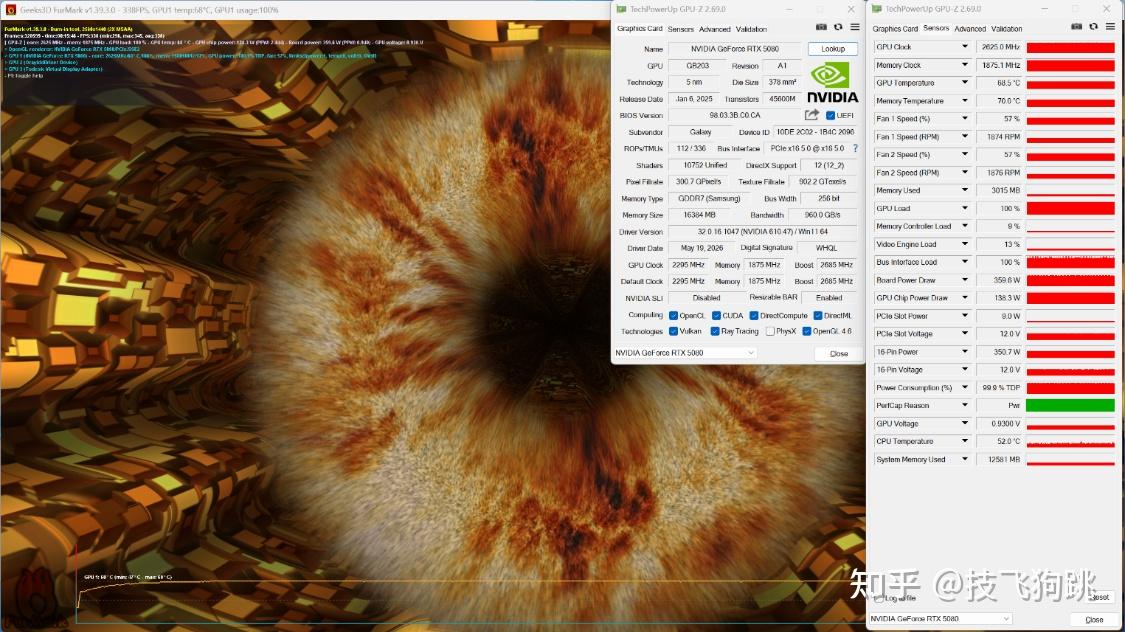Switch to Validation tab in Graphics Card window
This screenshot has width=1125, height=632.
tap(751, 29)
